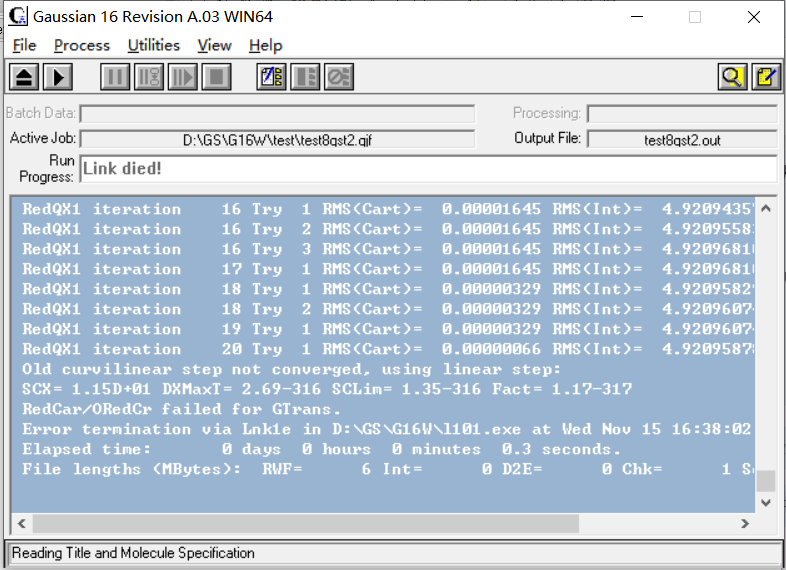Click the 'iteration 16 Try 3' line
The height and width of the screenshot is (570, 786).
387,249
